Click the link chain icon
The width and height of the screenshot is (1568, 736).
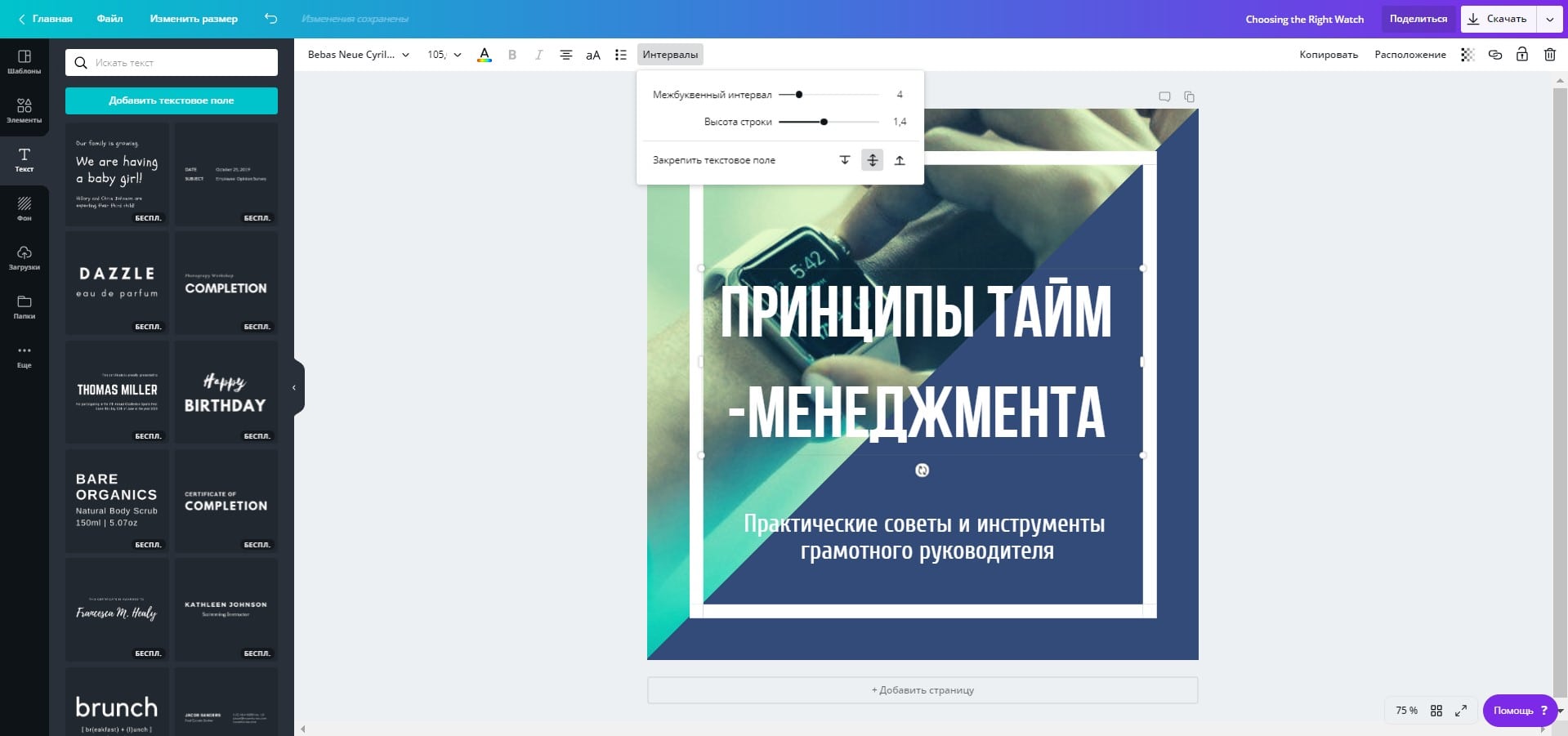point(1495,55)
